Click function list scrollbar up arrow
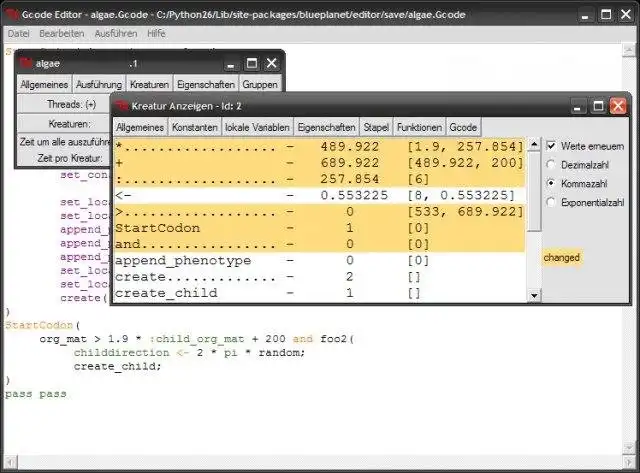This screenshot has height=473, width=640. pos(534,144)
